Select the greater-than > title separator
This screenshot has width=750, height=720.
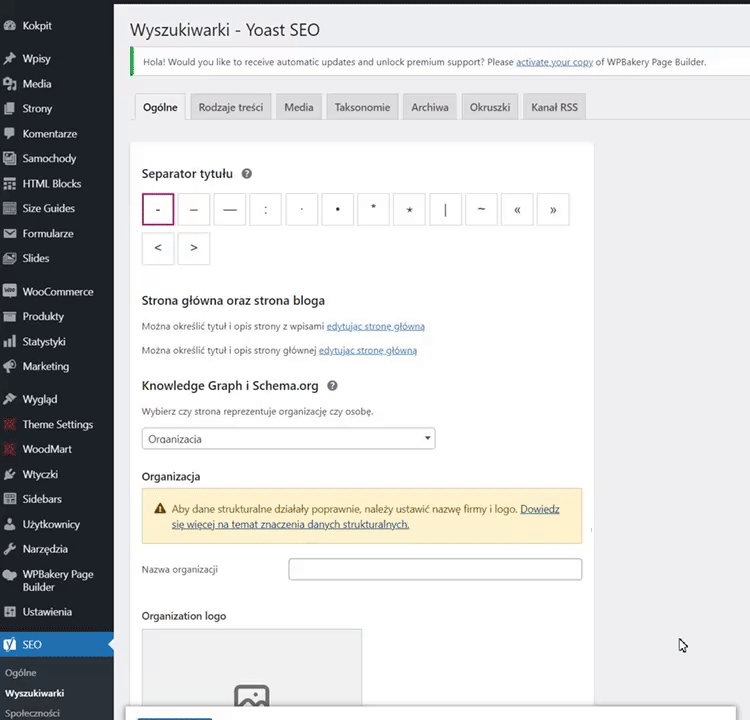(194, 248)
